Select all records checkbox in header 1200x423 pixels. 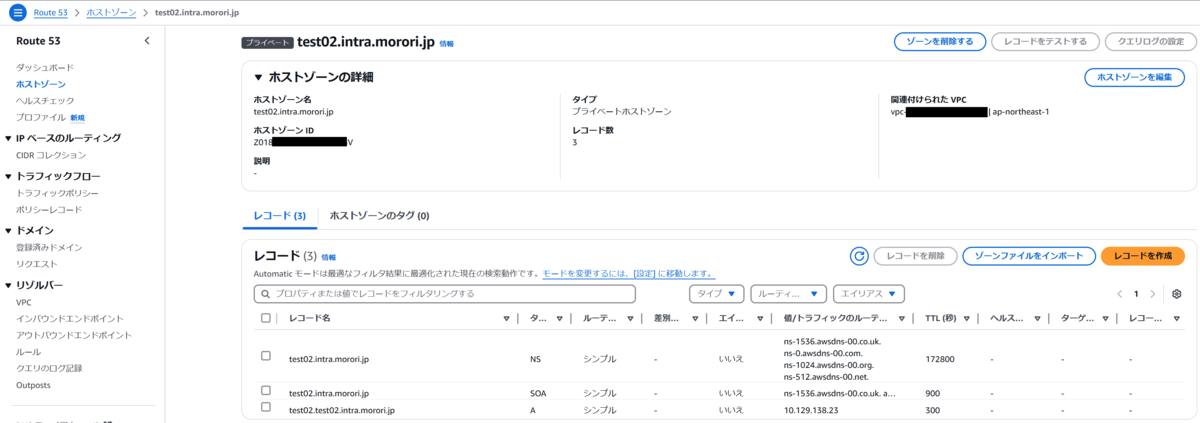click(265, 318)
